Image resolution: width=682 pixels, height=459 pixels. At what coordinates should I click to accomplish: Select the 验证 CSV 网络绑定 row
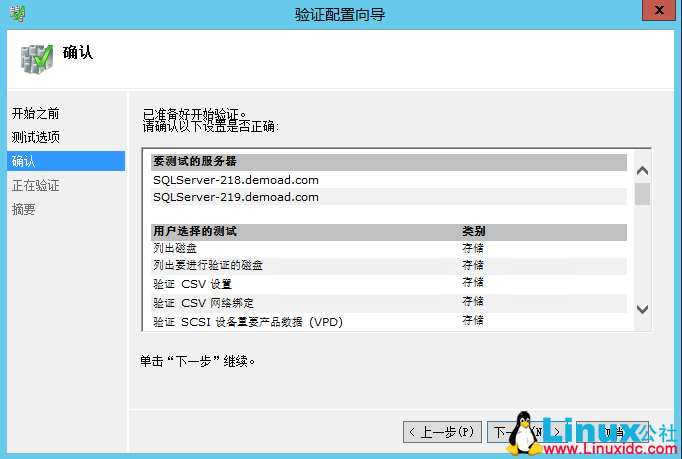point(389,303)
